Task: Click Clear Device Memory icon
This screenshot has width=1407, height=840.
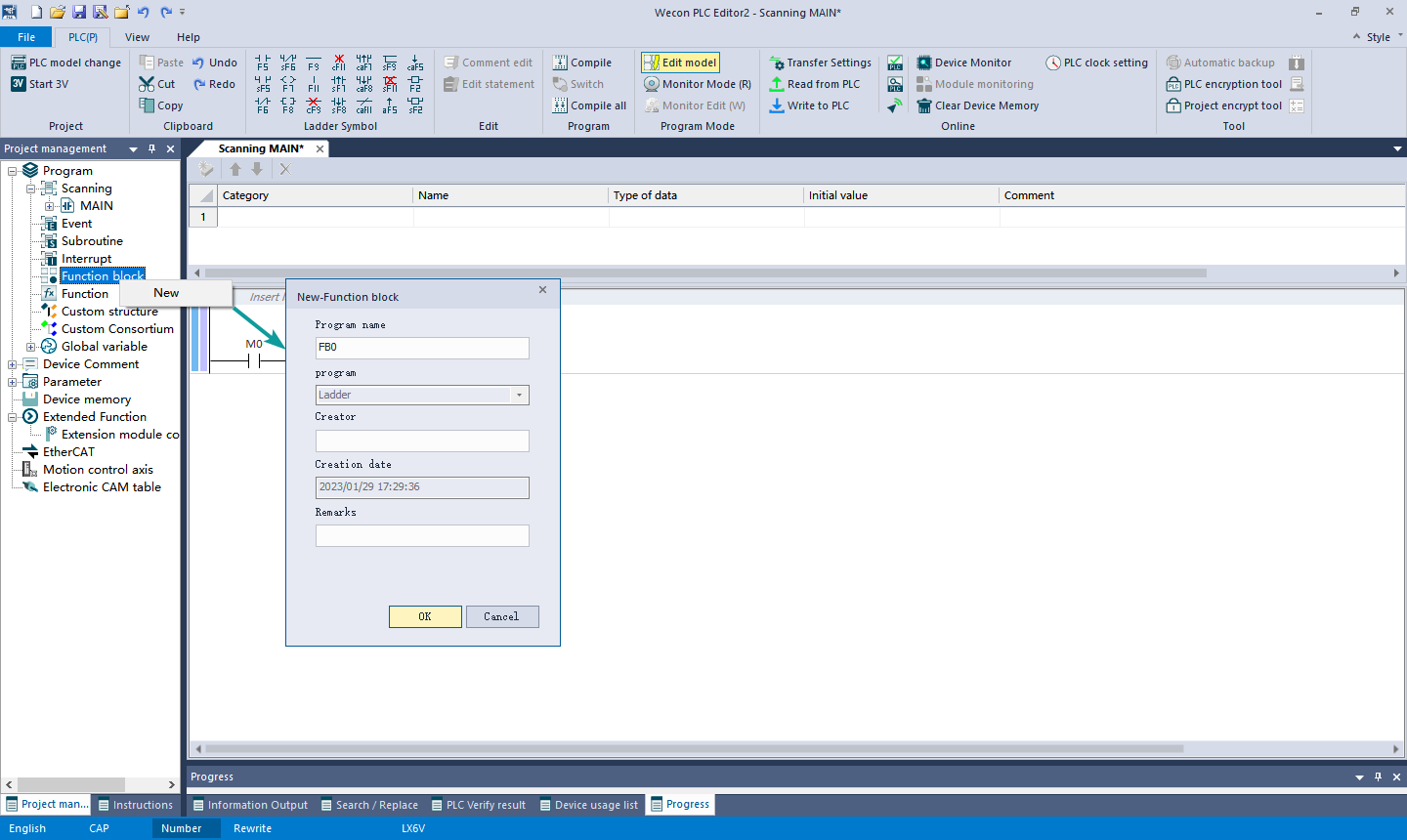Action: tap(923, 105)
